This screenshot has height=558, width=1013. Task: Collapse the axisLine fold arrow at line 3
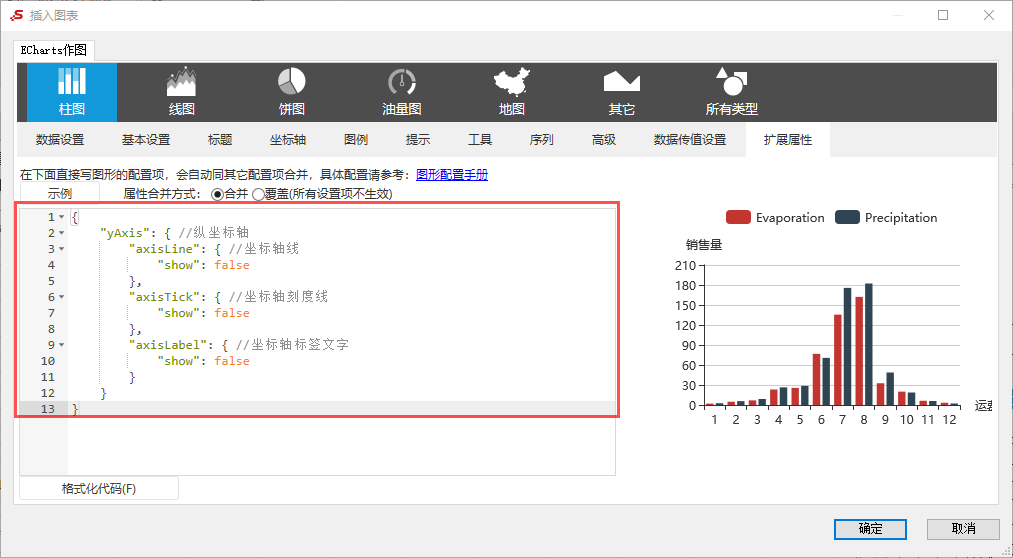(x=61, y=249)
